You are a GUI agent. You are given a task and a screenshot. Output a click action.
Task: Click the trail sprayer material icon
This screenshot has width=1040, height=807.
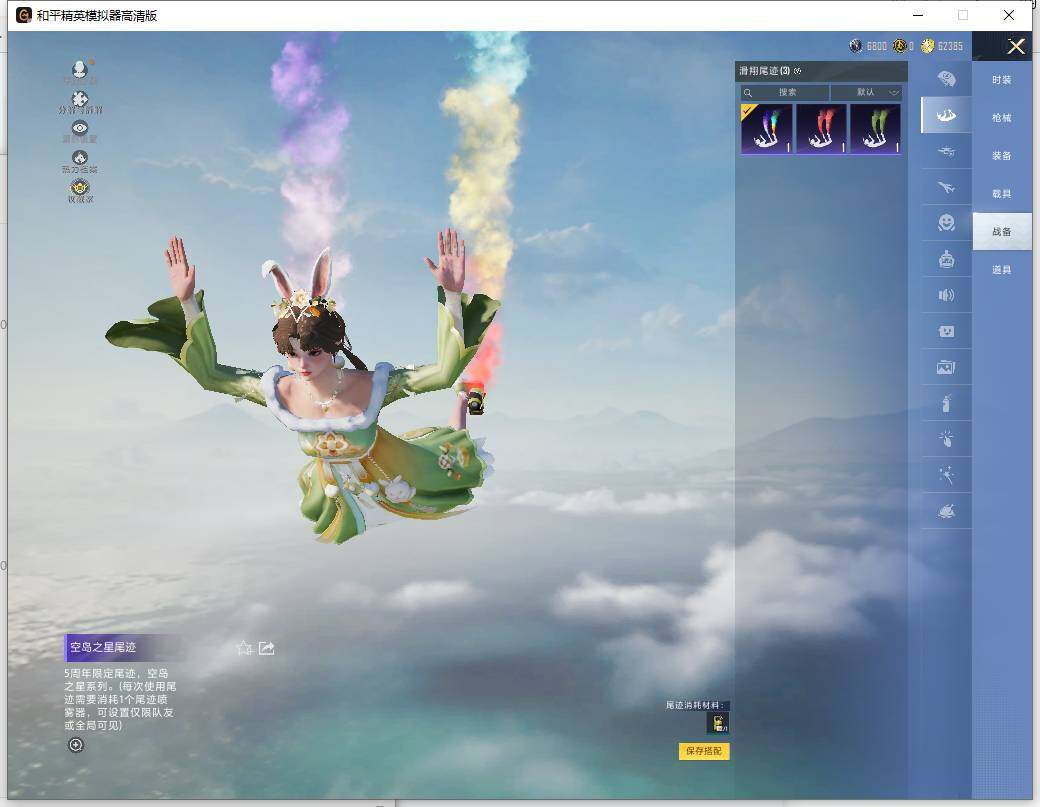tap(718, 723)
